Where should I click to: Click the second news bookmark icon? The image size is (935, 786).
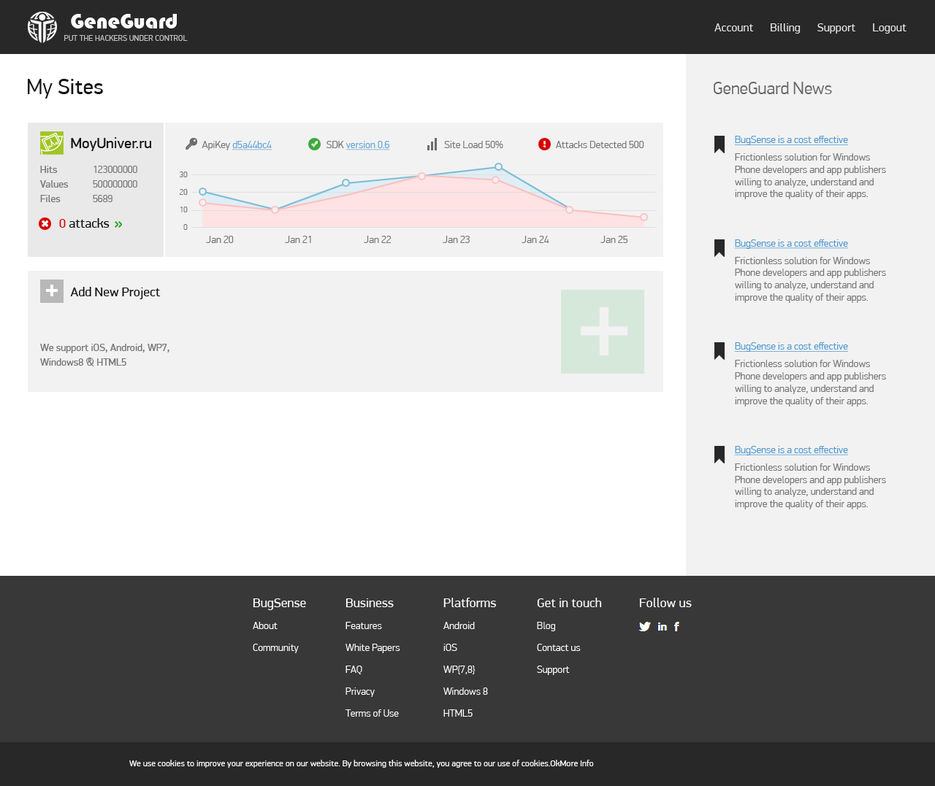719,248
